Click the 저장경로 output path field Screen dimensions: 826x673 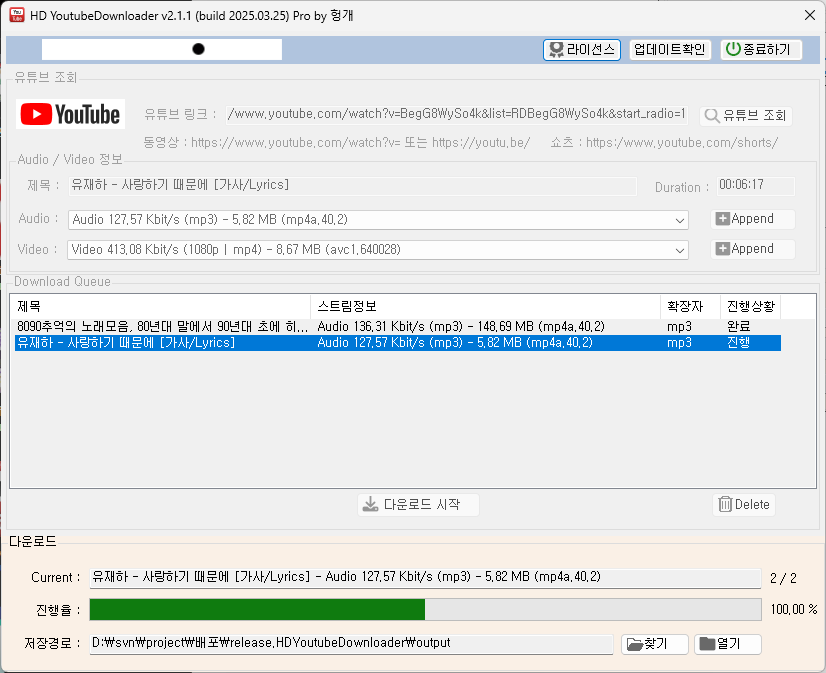[x=351, y=644]
